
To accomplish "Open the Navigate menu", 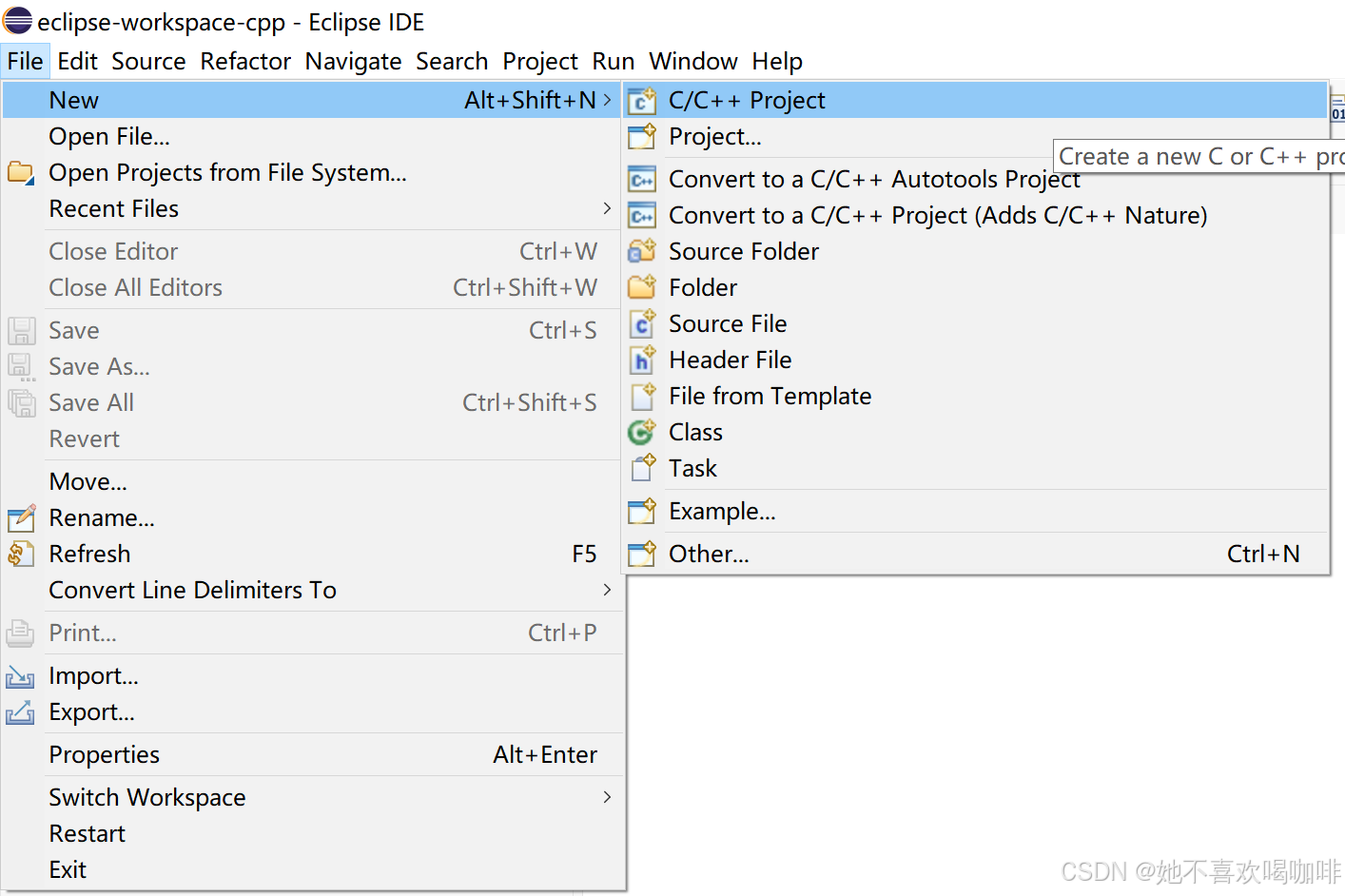I will pyautogui.click(x=353, y=61).
